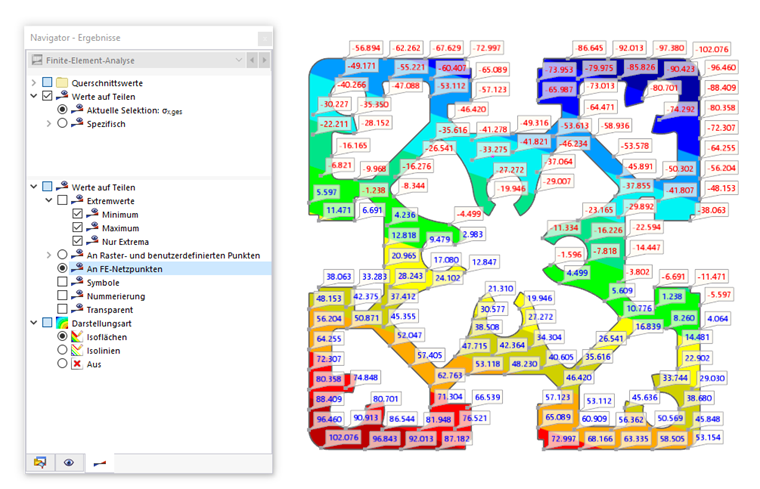The height and width of the screenshot is (489, 760).
Task: Expand An Raster- und benutzerdefinierten Punkten node
Action: pyautogui.click(x=48, y=254)
